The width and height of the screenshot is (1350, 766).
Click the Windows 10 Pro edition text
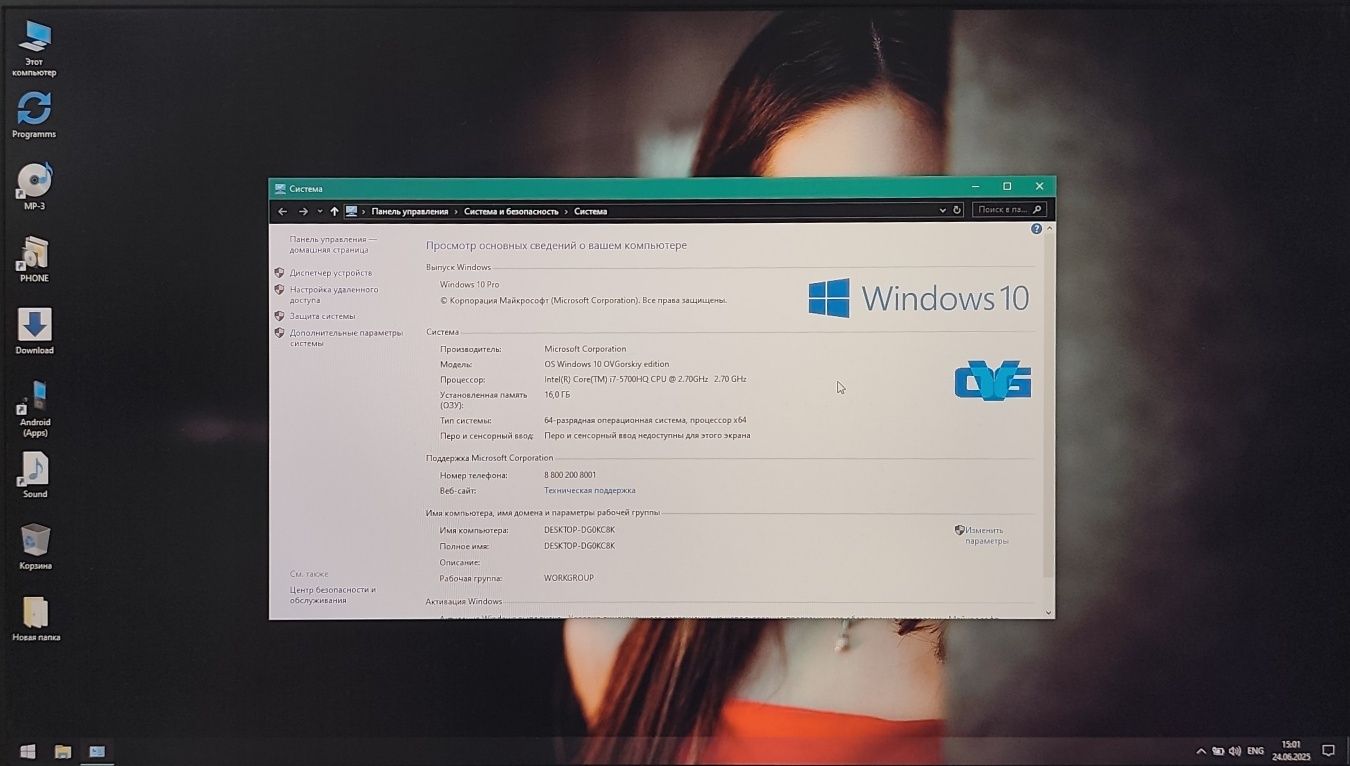tap(469, 285)
